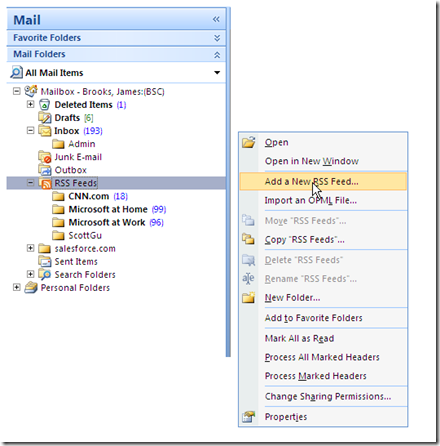Collapse the Mail Folders section chevron
The height and width of the screenshot is (446, 440).
[x=217, y=55]
